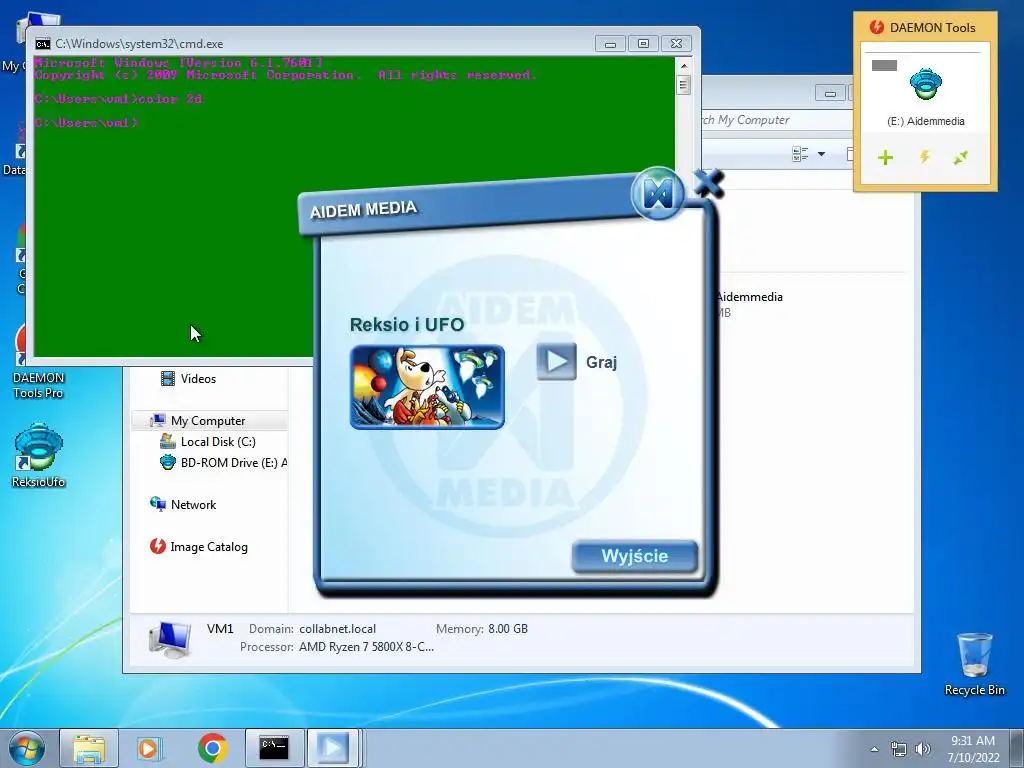Click the Aidem Media round logo icon
1024x768 pixels.
pos(658,193)
